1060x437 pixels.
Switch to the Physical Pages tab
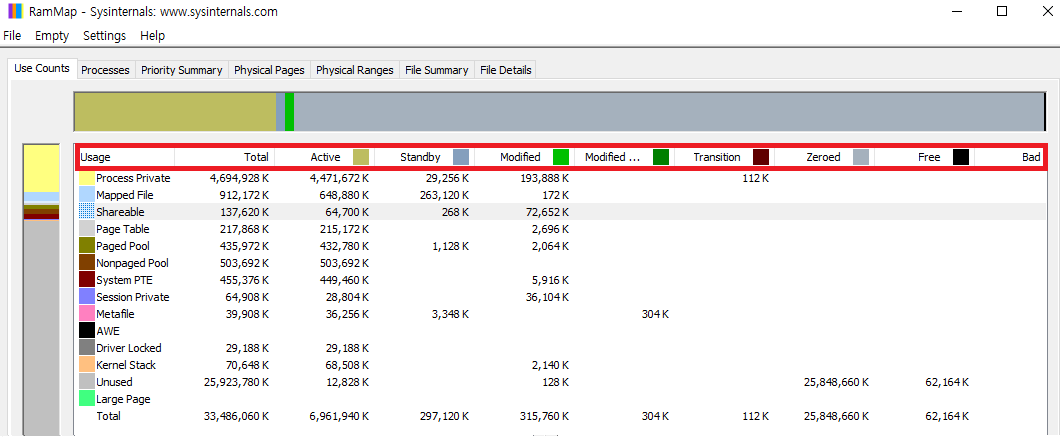(269, 70)
